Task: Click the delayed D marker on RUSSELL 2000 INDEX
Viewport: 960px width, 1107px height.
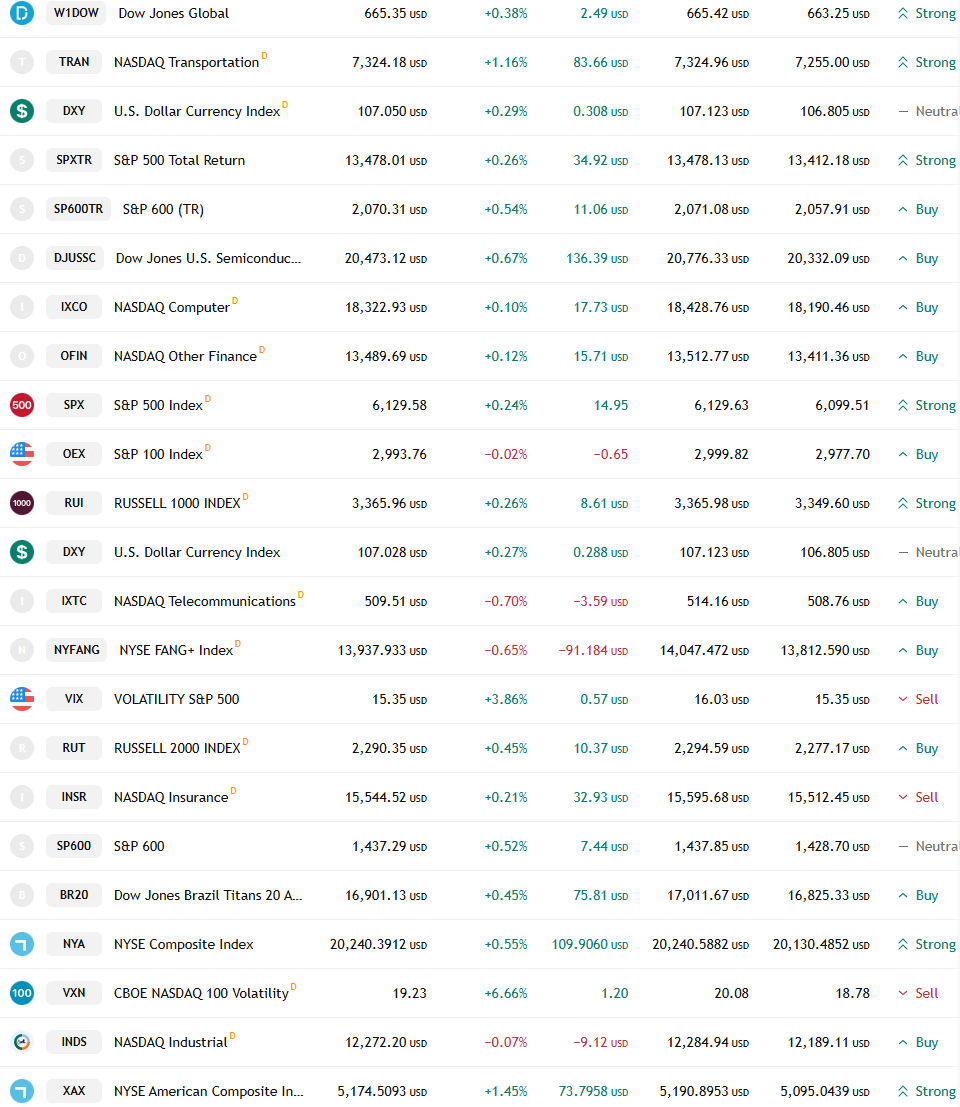Action: click(x=246, y=741)
